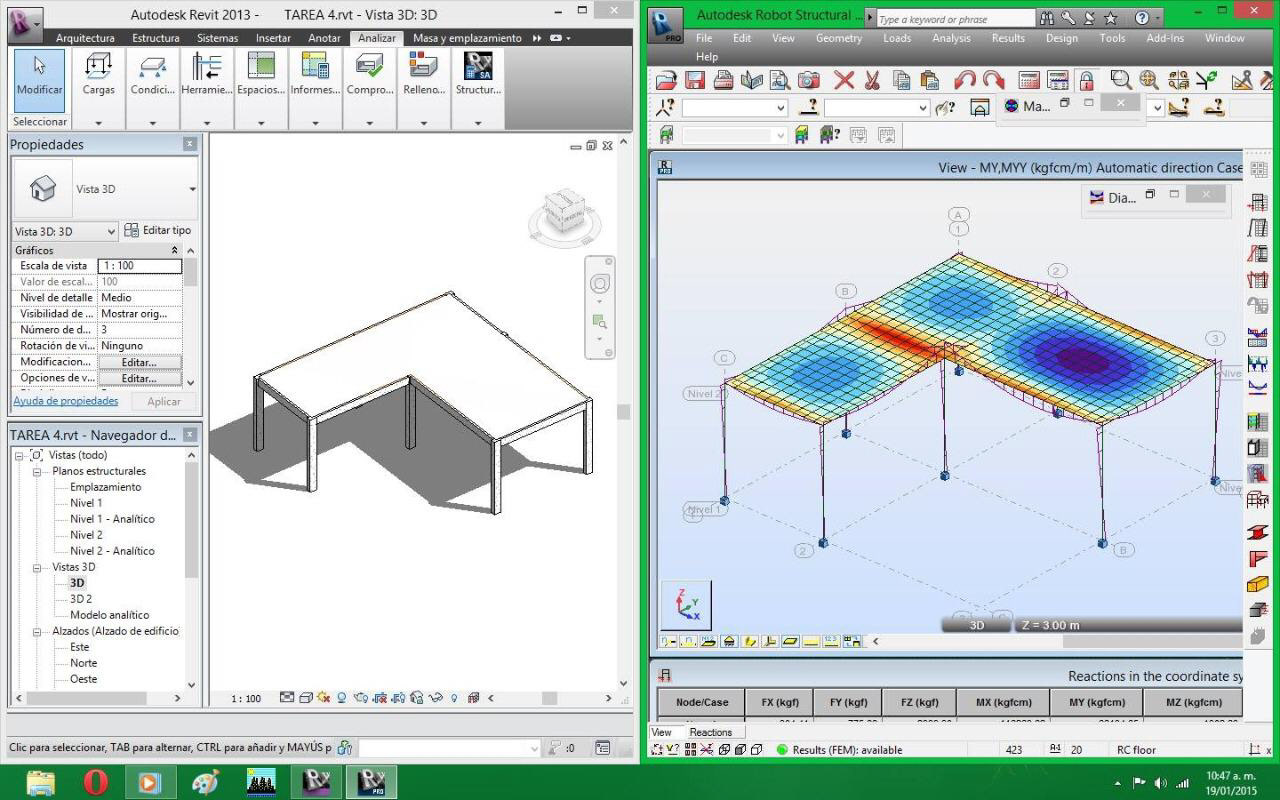Toggle the Revit shadows off/on icon

[341, 698]
